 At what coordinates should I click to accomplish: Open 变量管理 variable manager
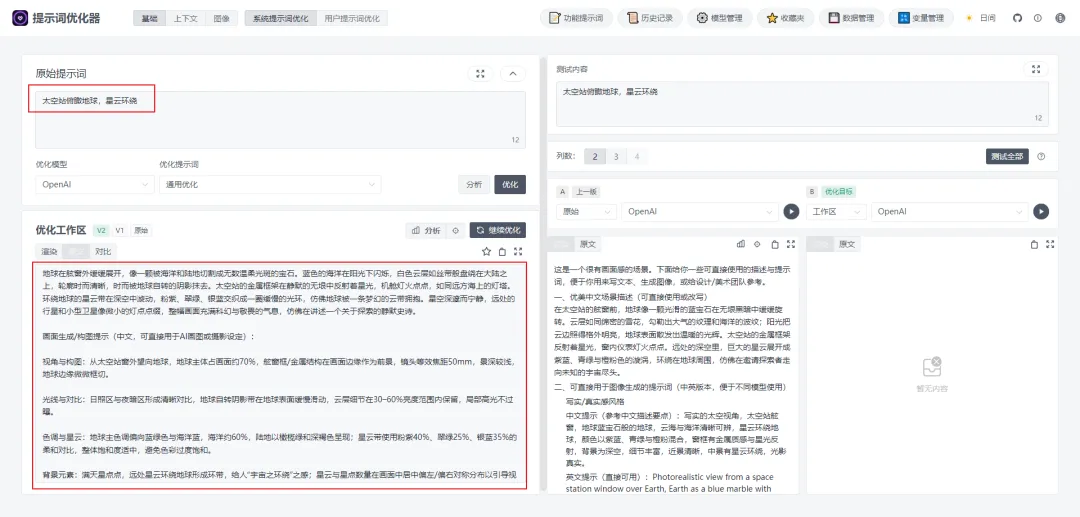pyautogui.click(x=921, y=18)
